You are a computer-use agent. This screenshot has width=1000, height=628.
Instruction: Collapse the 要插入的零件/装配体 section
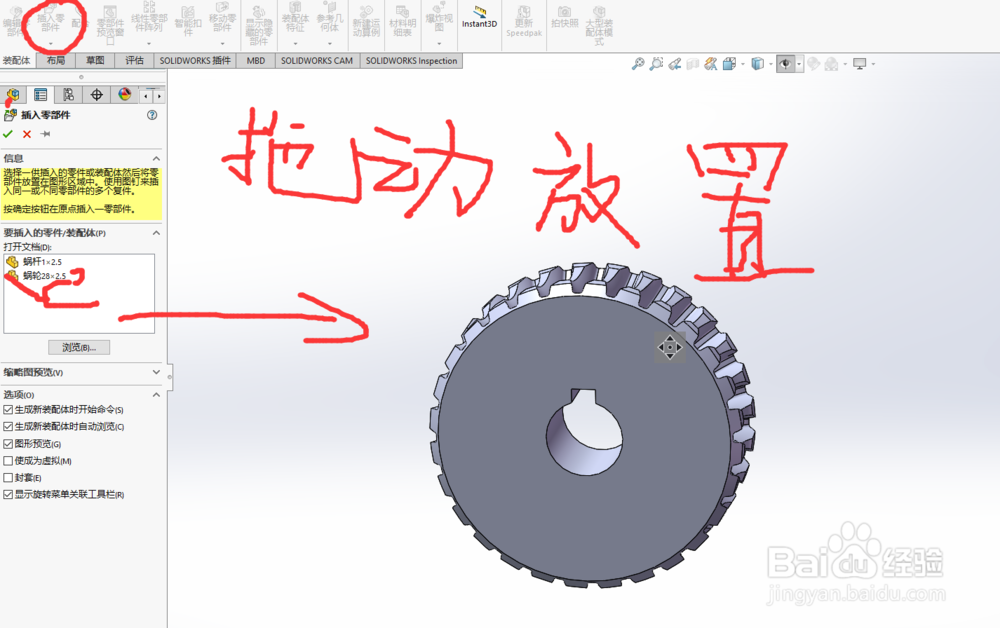click(156, 233)
